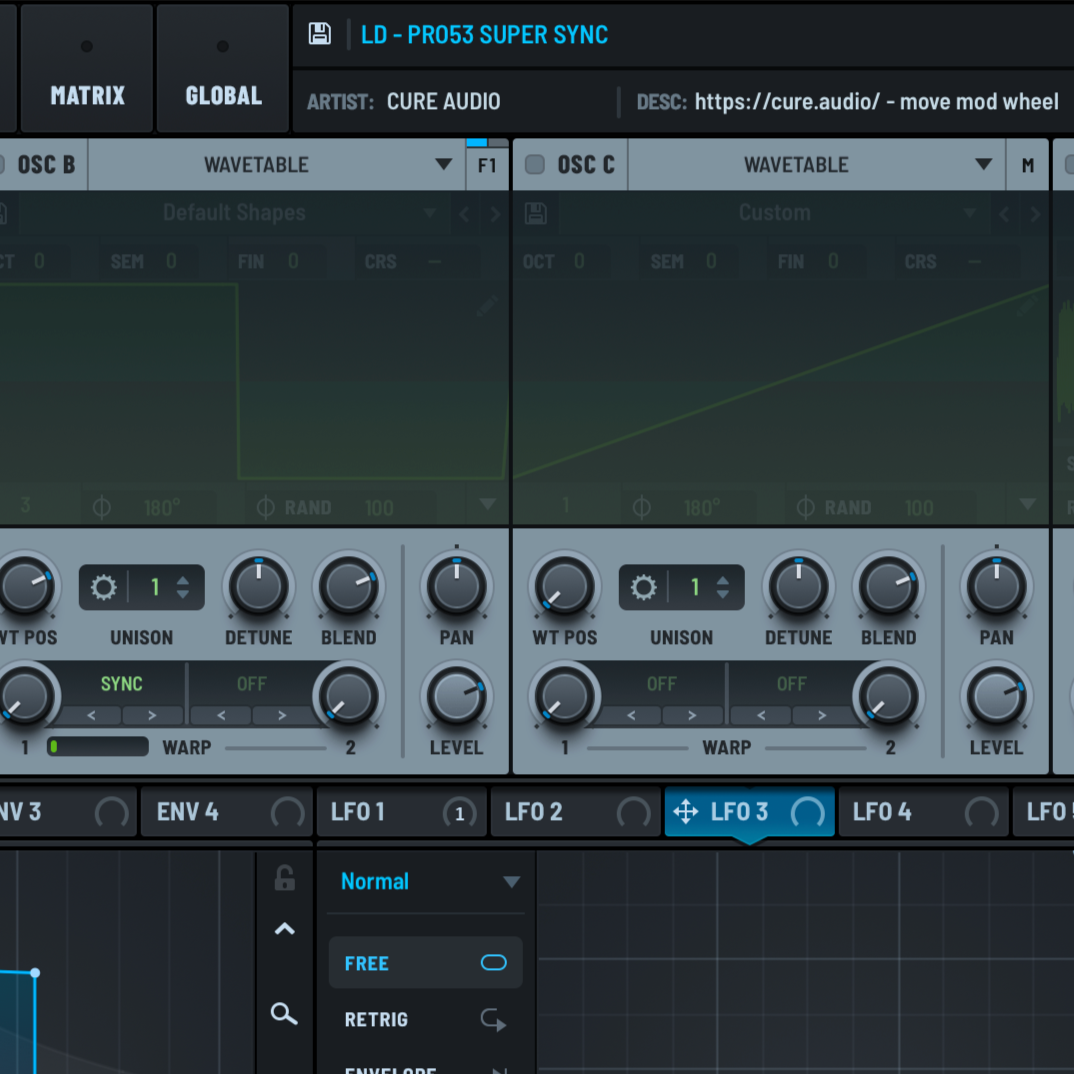Toggle the OSC C enable checkbox

(x=535, y=165)
